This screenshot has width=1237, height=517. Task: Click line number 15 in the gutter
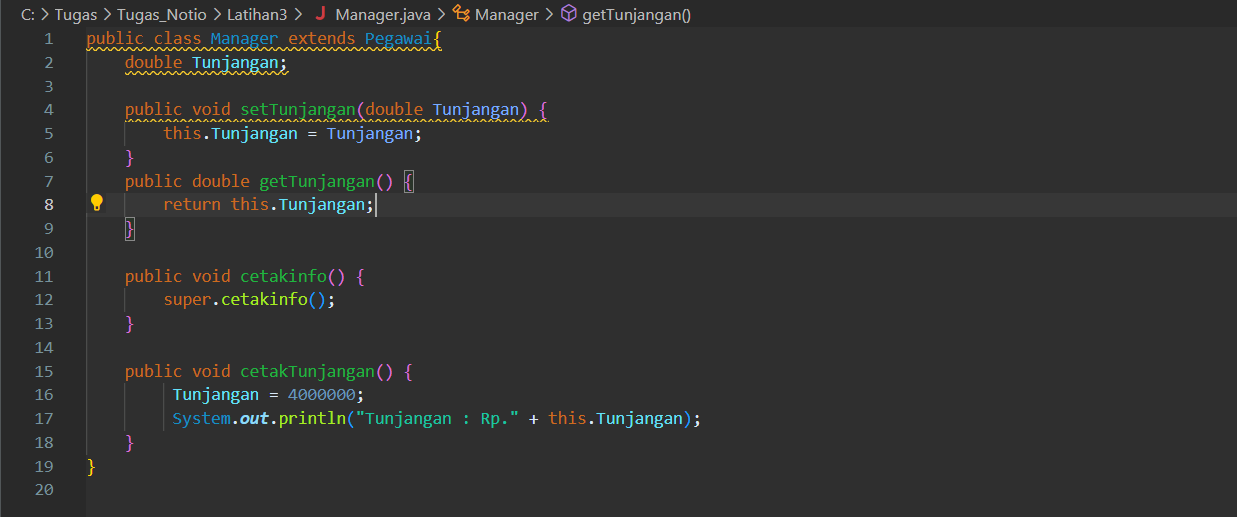[x=44, y=371]
